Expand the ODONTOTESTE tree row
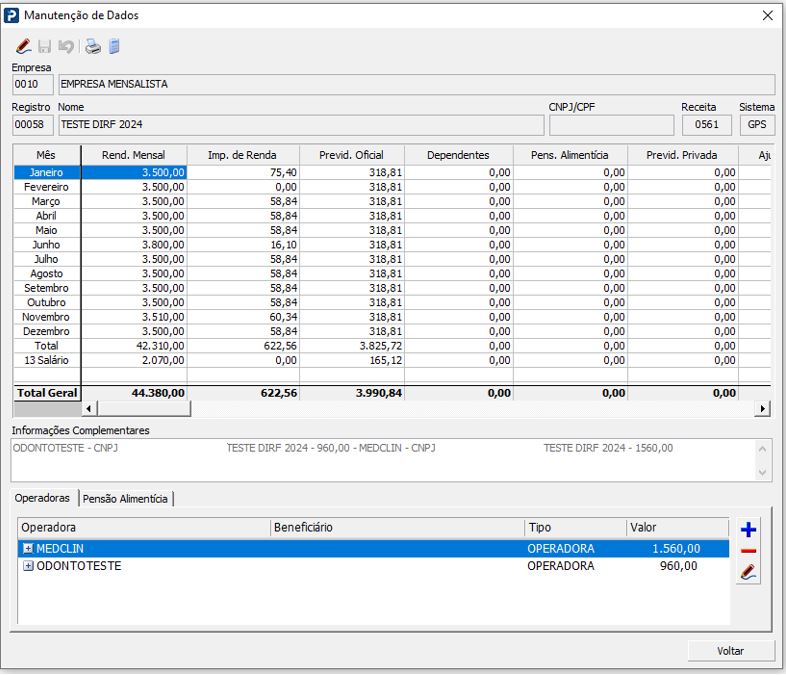The image size is (786, 675). click(x=28, y=566)
